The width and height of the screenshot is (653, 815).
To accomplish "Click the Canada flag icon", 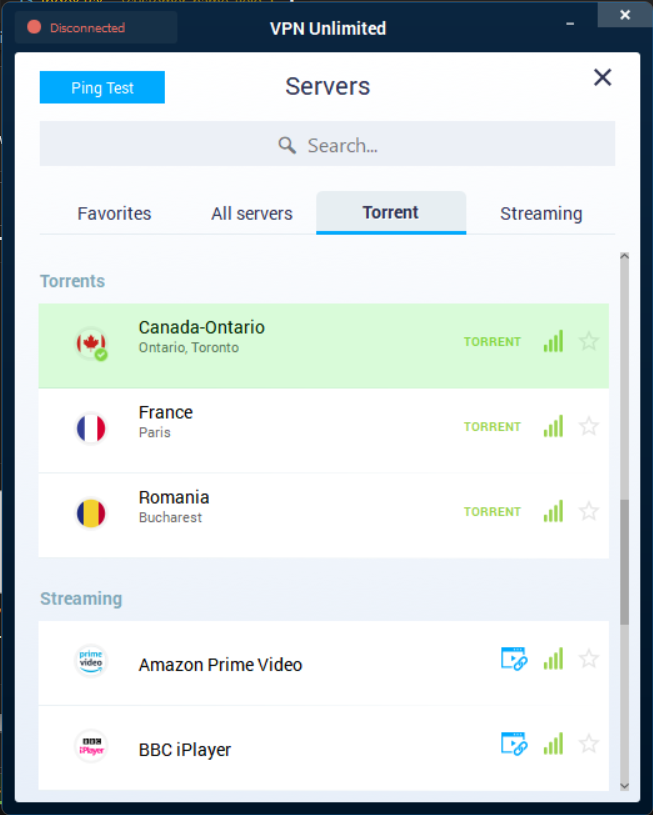I will pyautogui.click(x=92, y=343).
